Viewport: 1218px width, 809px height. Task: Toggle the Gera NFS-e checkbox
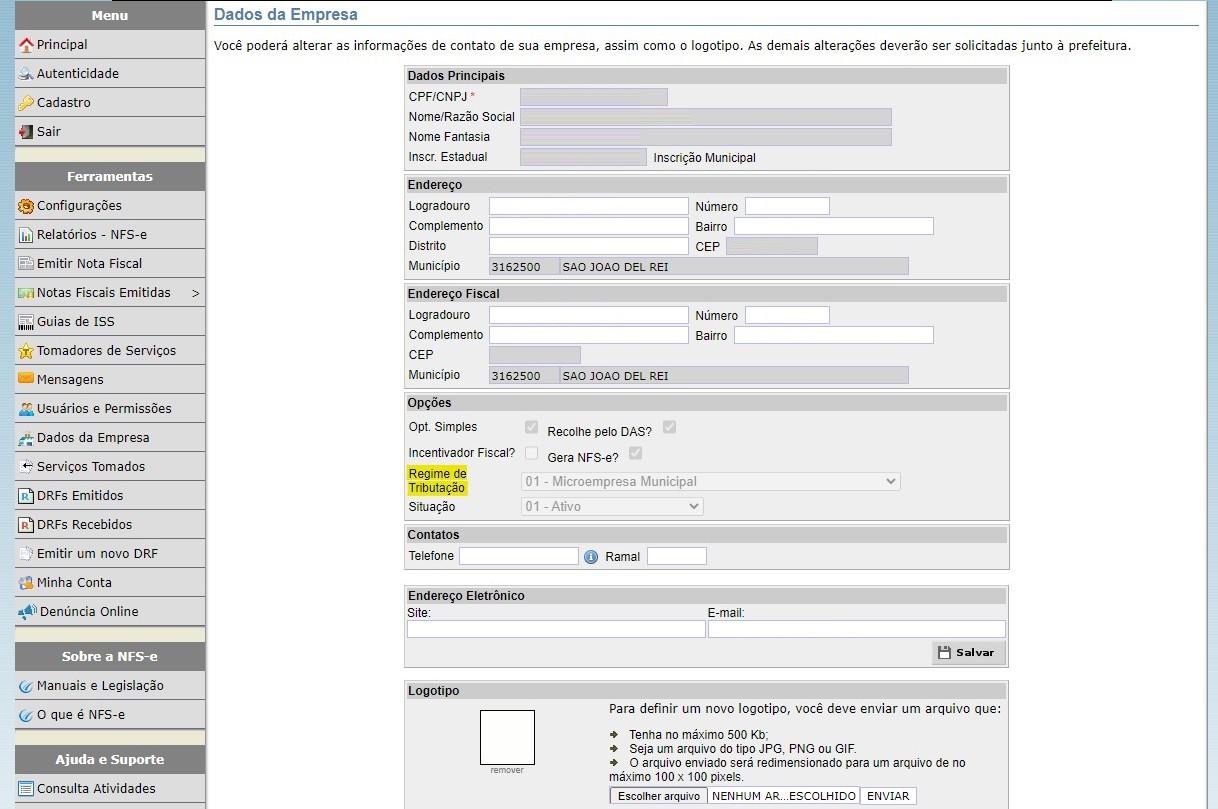click(635, 453)
